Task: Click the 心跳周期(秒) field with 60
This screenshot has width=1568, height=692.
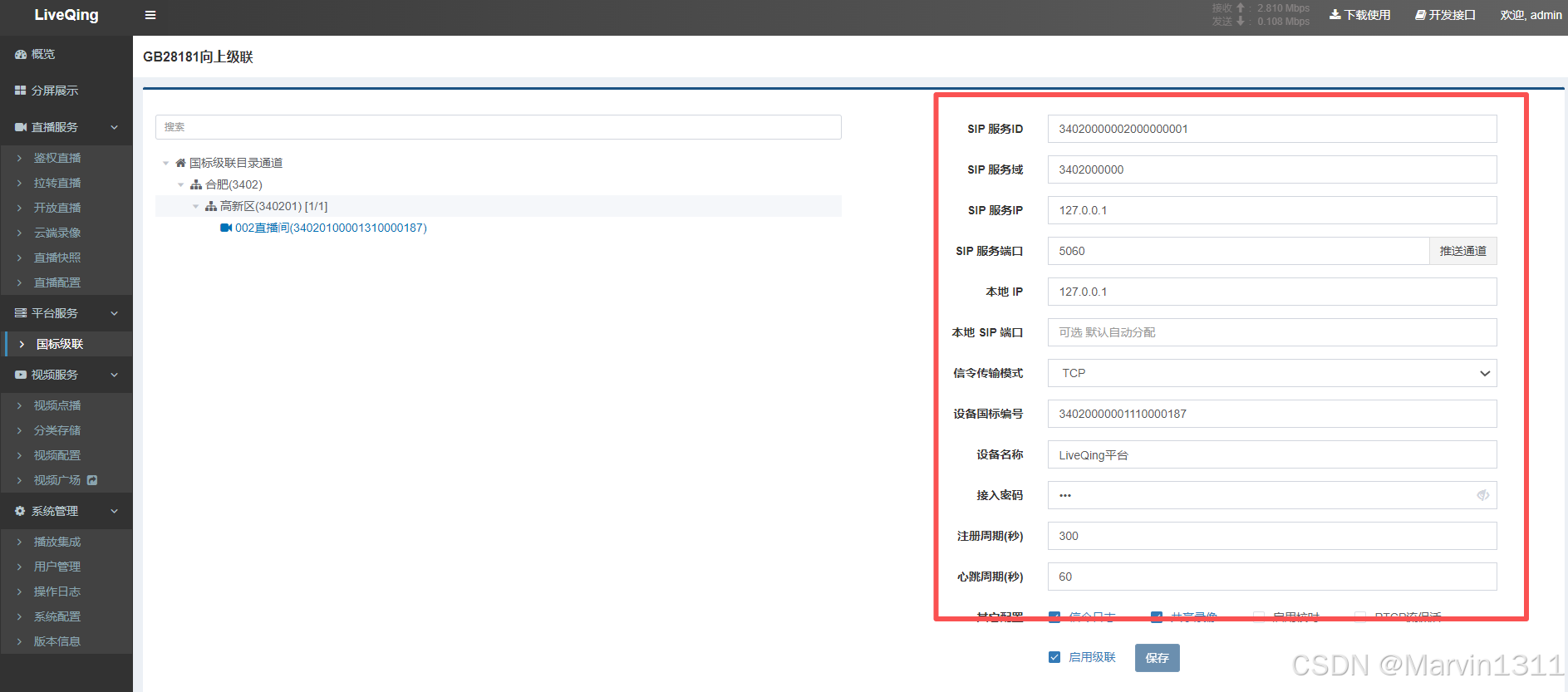Action: click(x=1272, y=577)
